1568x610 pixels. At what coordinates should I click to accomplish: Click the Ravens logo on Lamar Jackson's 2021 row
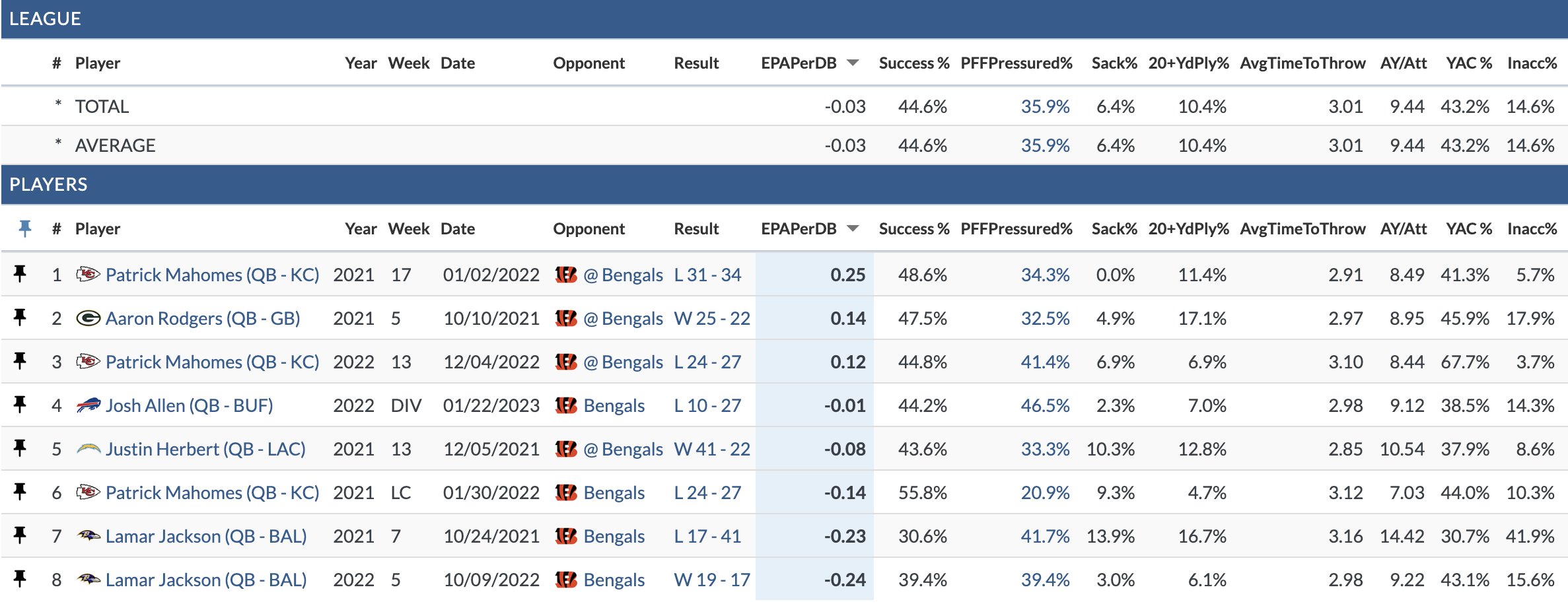click(x=89, y=536)
